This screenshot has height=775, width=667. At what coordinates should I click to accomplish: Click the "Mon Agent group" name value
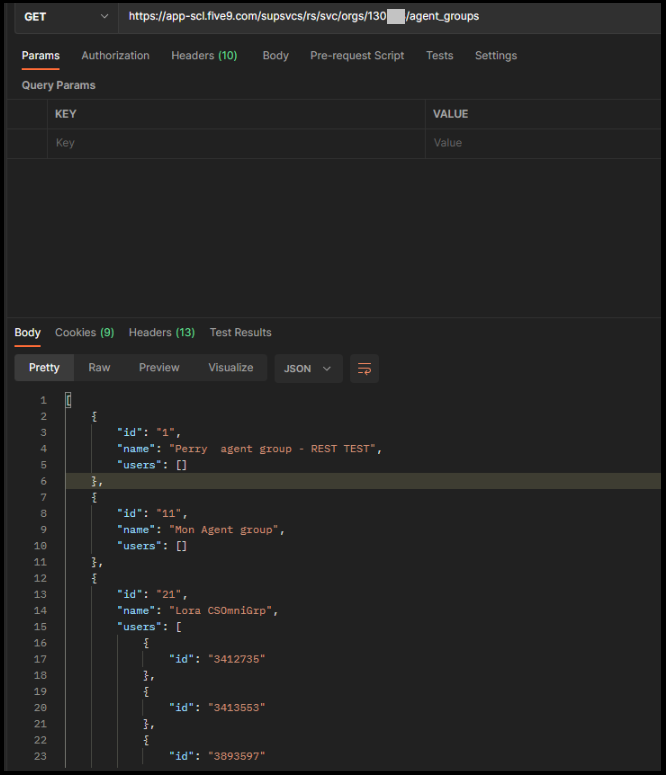click(224, 530)
